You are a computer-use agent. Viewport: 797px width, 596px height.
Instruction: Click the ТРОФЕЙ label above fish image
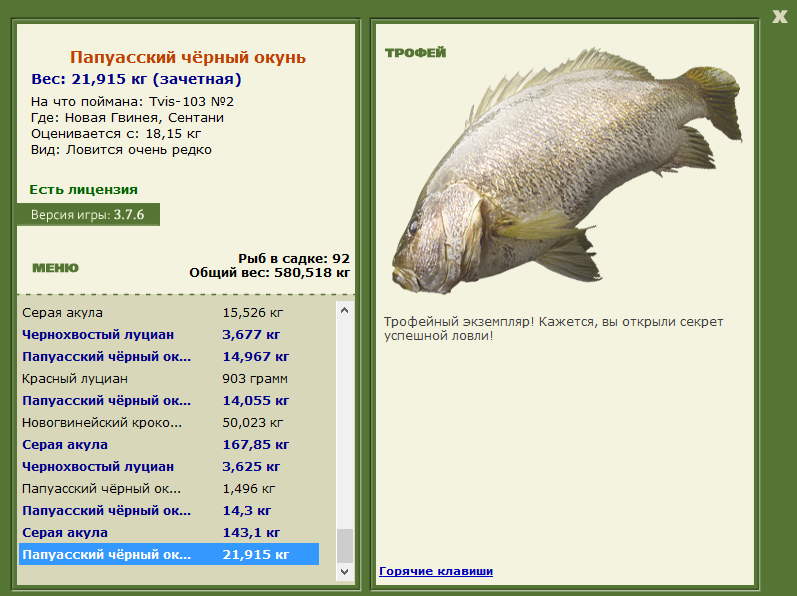click(x=415, y=53)
